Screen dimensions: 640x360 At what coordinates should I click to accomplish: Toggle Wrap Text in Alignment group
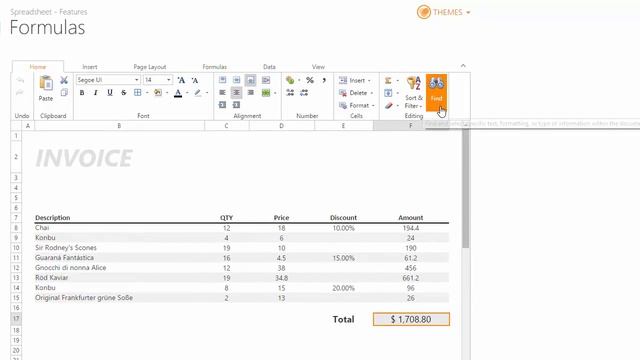266,80
